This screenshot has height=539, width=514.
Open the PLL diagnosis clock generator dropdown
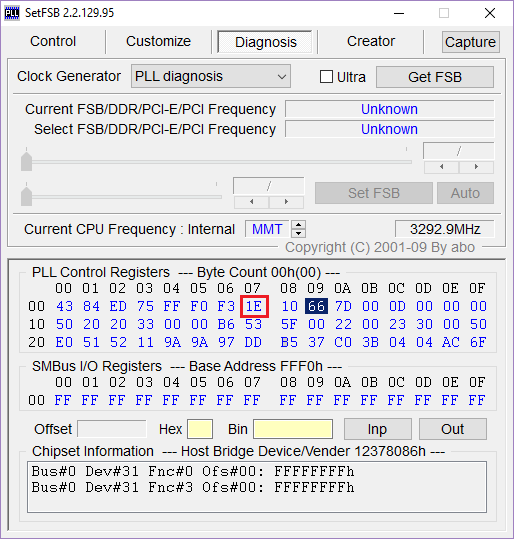[x=211, y=76]
